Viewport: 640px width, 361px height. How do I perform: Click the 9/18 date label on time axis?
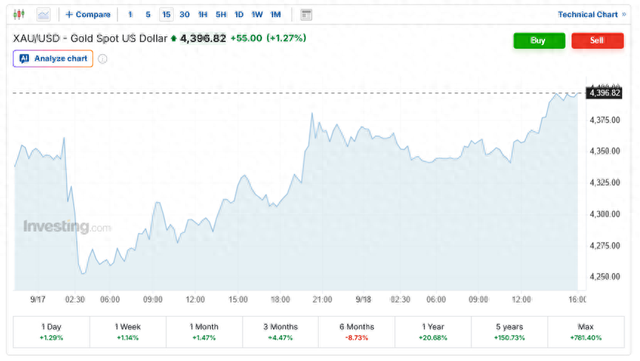(363, 300)
